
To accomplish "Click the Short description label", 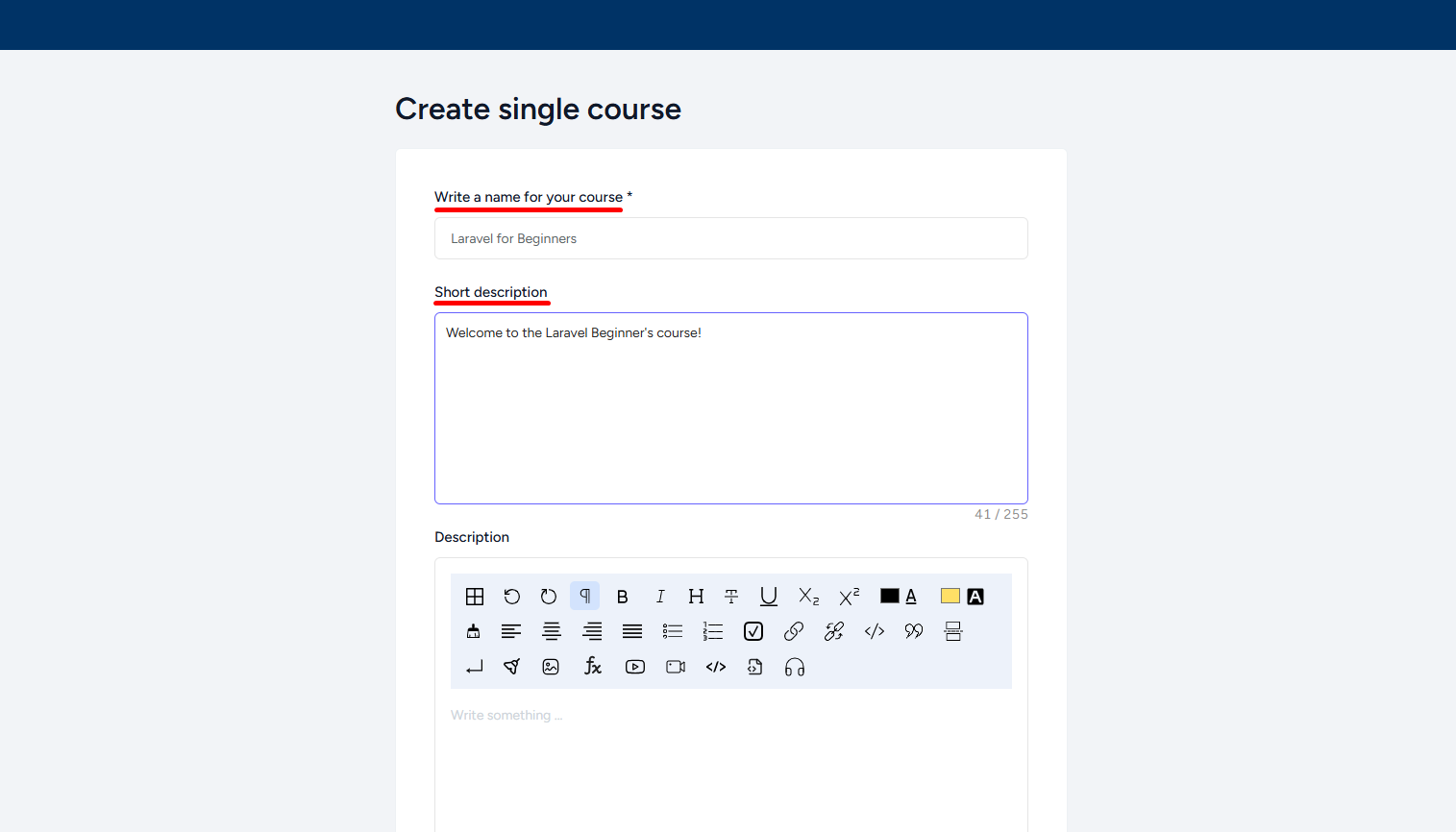I will pyautogui.click(x=491, y=292).
